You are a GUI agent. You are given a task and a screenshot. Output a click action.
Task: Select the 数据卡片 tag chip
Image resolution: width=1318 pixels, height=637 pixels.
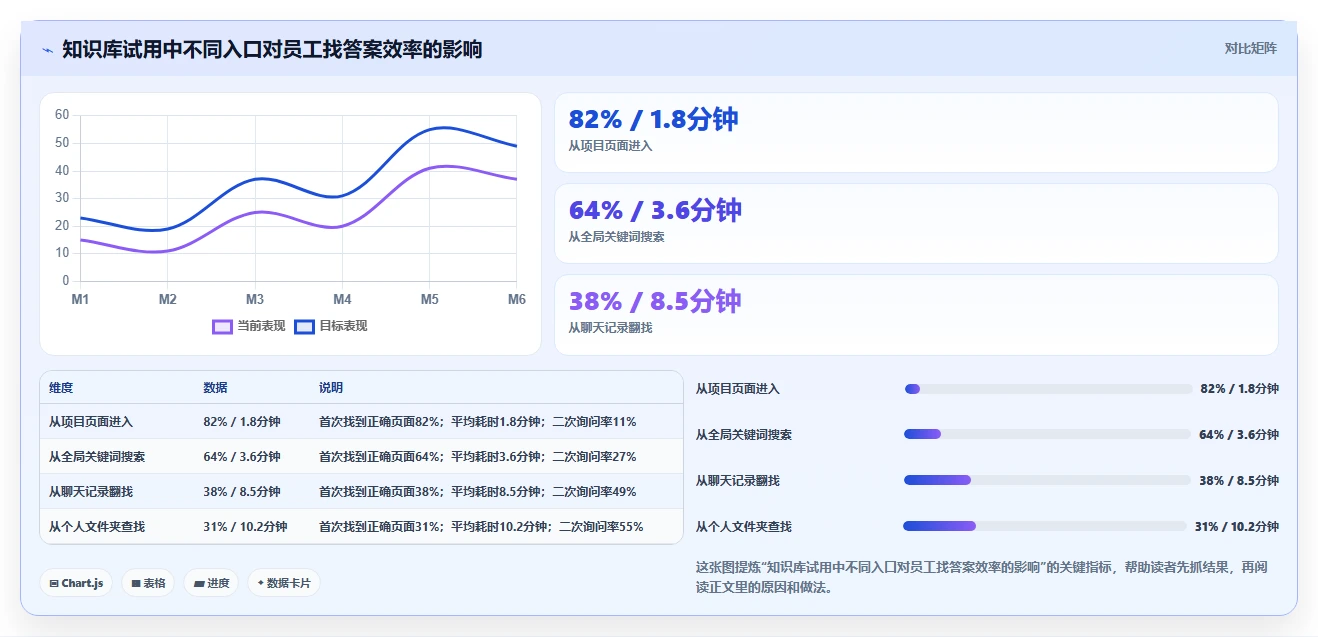pos(284,583)
